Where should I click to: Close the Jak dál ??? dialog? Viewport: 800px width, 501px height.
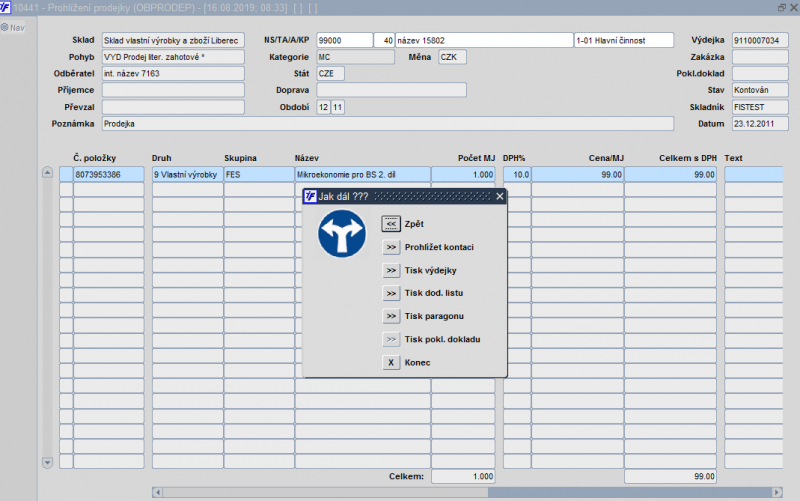point(500,197)
